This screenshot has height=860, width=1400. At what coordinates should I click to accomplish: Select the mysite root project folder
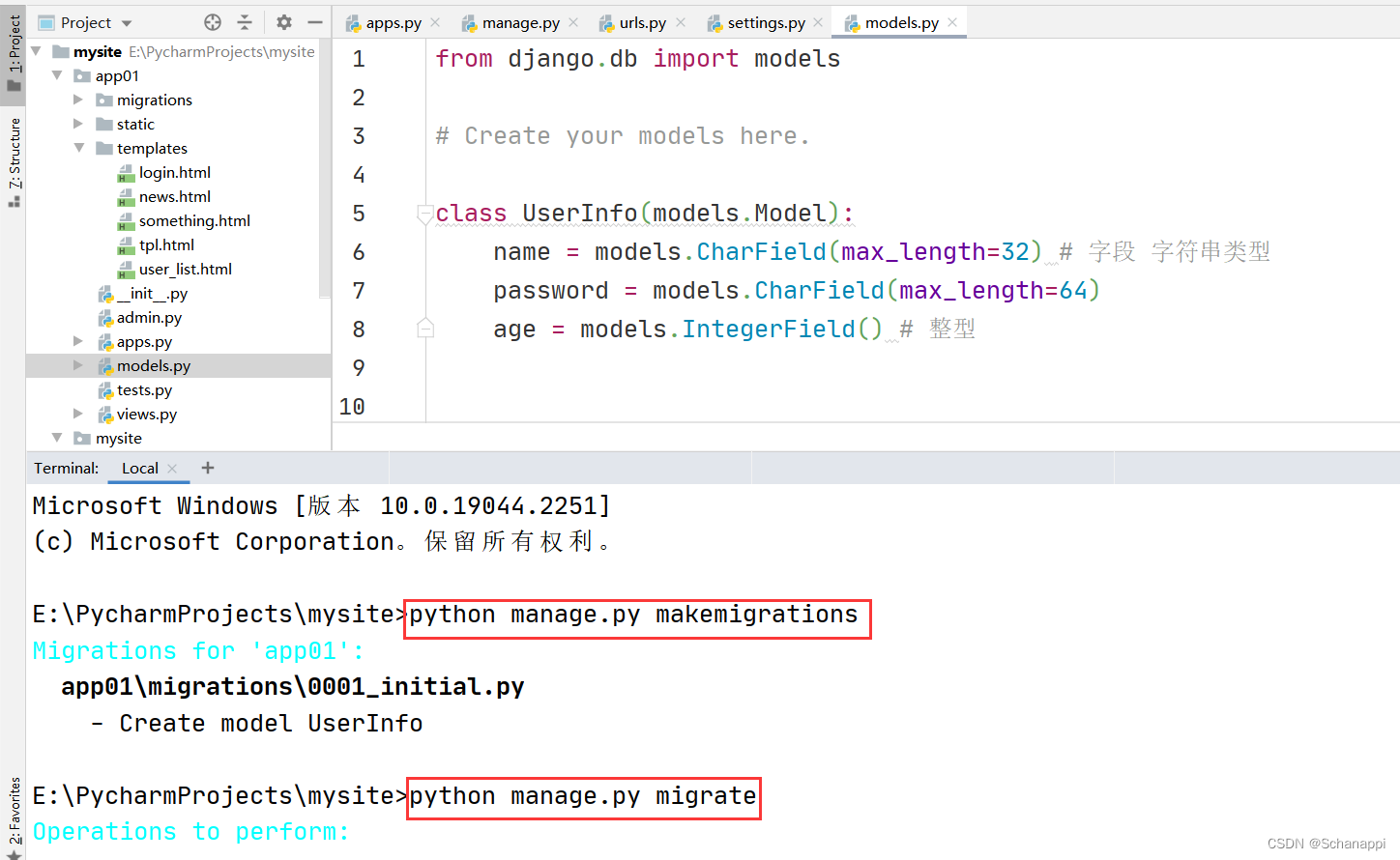[x=98, y=51]
